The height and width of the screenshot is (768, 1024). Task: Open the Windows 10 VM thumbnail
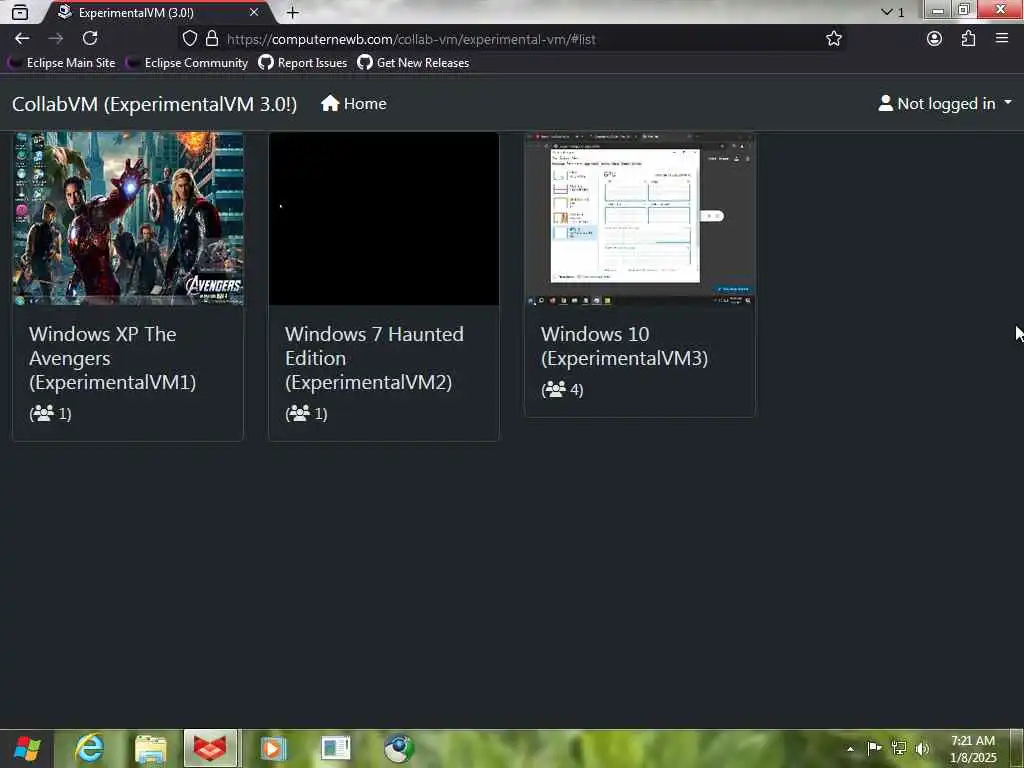(640, 219)
